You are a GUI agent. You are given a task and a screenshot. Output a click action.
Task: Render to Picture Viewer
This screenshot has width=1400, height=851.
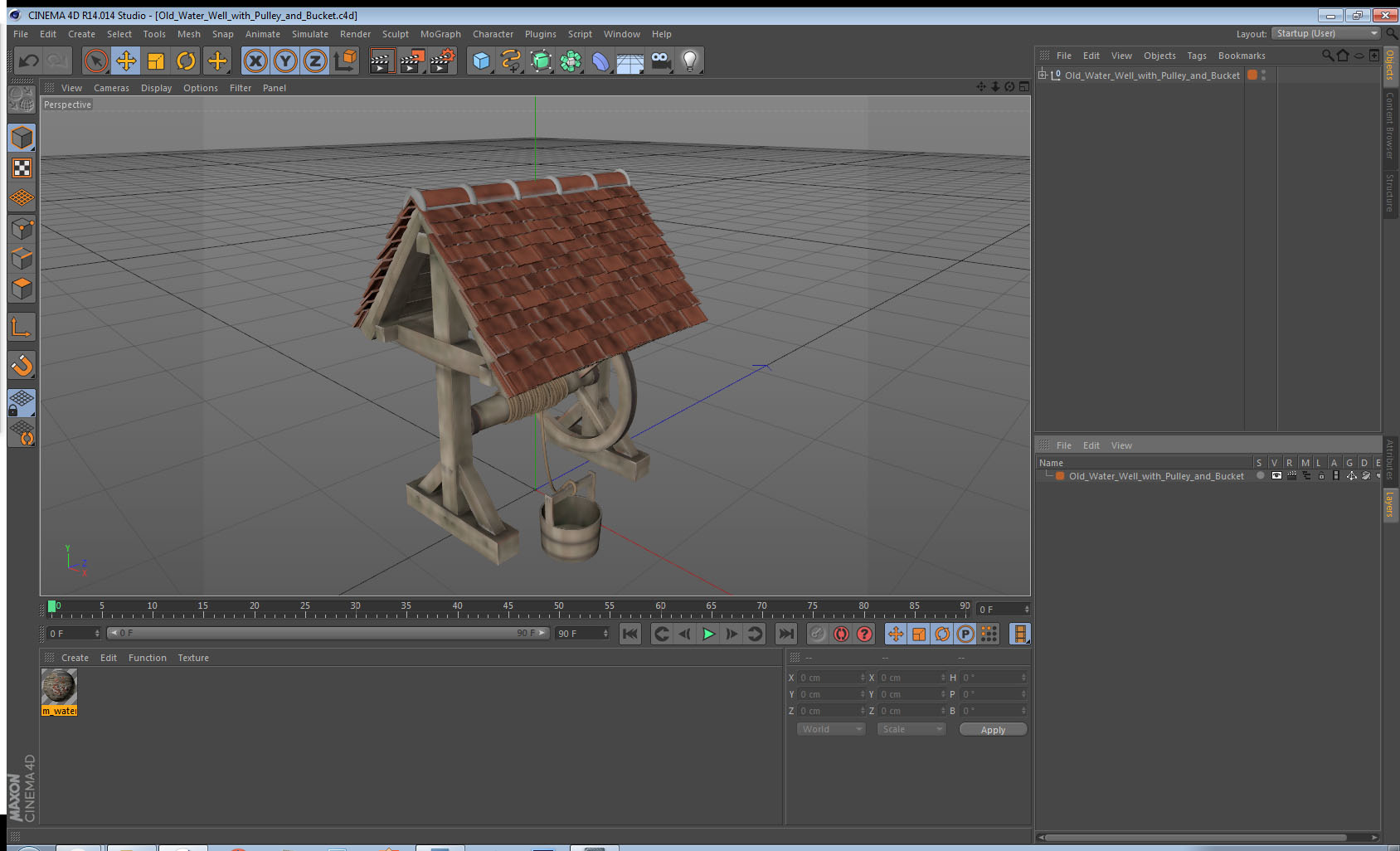[x=412, y=61]
